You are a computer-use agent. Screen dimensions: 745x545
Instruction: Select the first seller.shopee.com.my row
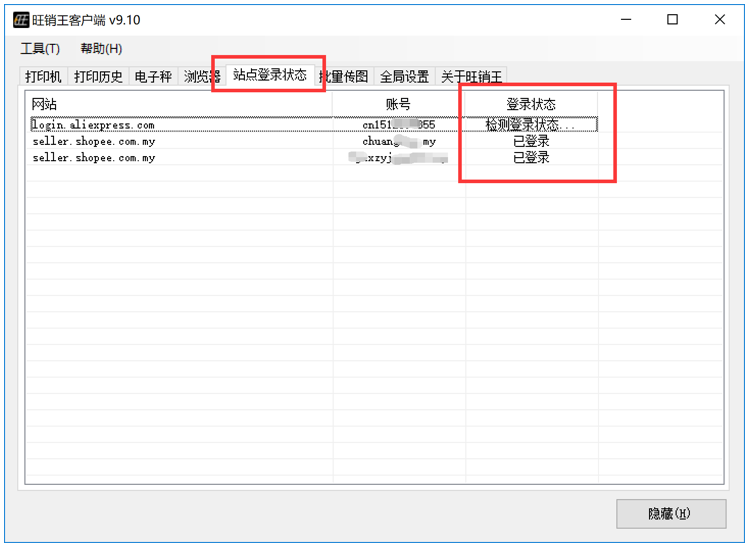click(314, 142)
